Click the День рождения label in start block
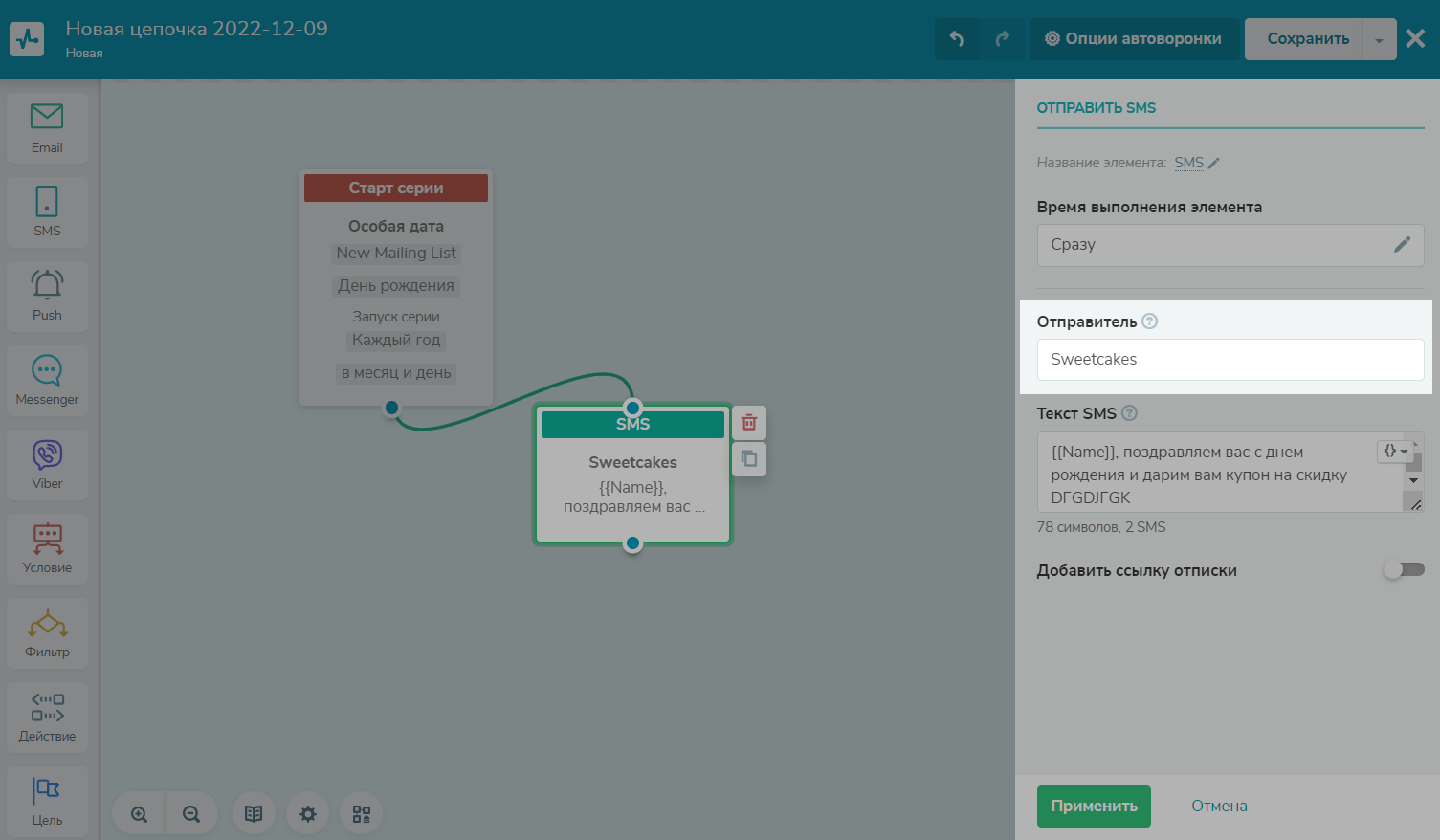The width and height of the screenshot is (1440, 840). tap(396, 286)
